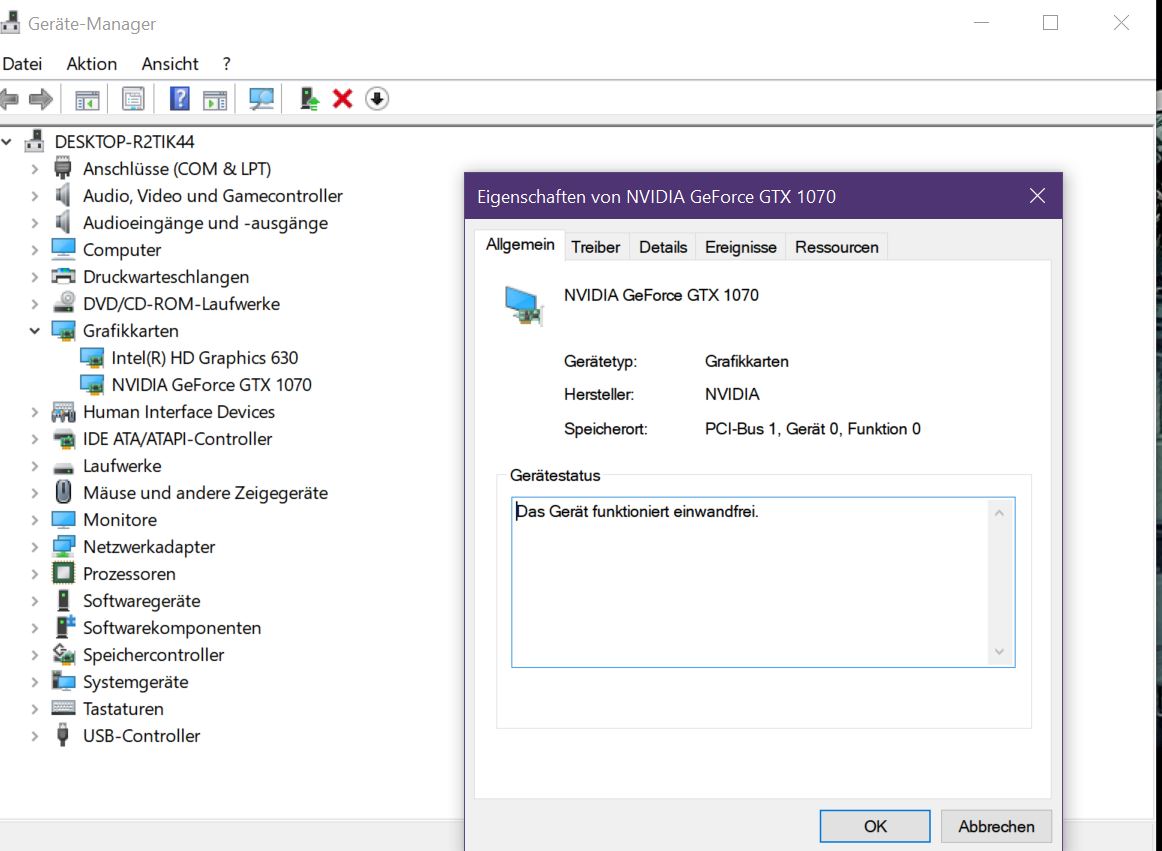The image size is (1162, 851).
Task: Open the Ansicht menu
Action: tap(170, 64)
